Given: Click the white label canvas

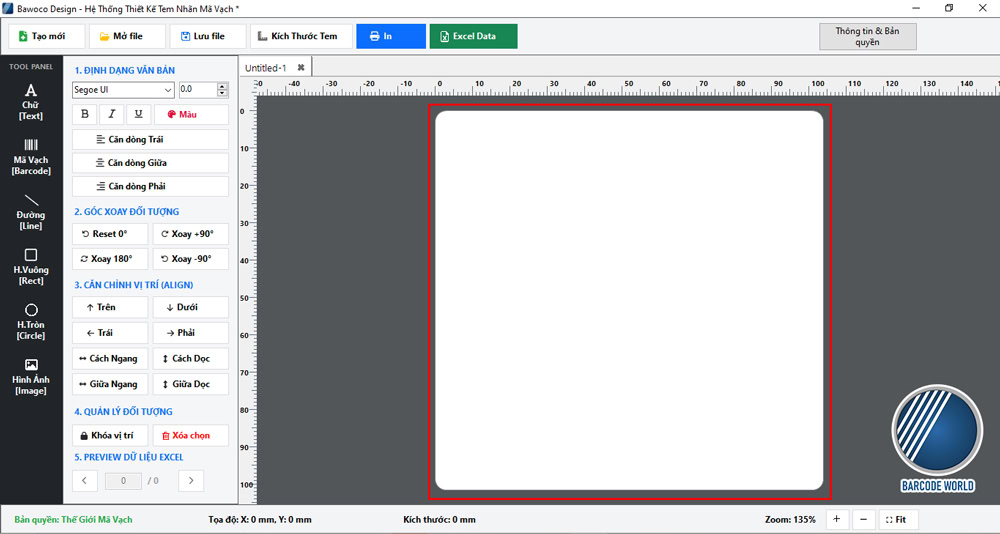Looking at the screenshot, I should [x=629, y=300].
